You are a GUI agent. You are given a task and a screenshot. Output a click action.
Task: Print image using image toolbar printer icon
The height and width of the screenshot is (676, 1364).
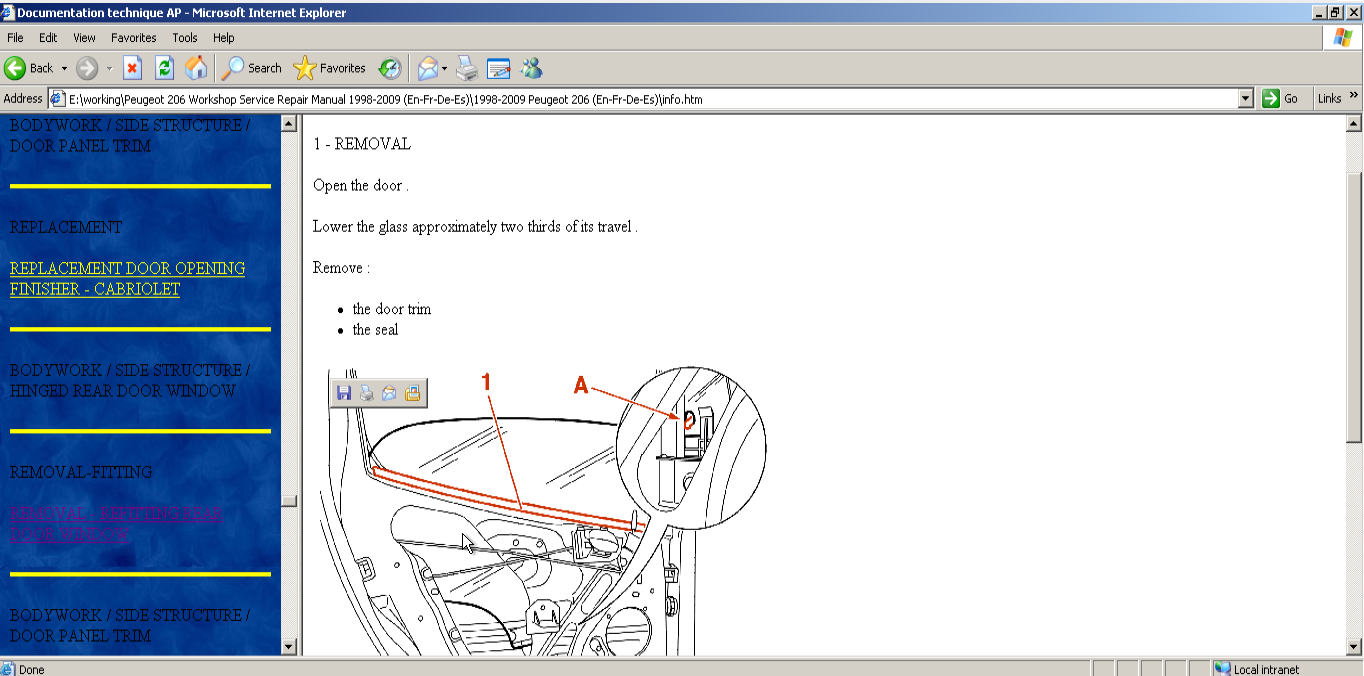point(367,393)
